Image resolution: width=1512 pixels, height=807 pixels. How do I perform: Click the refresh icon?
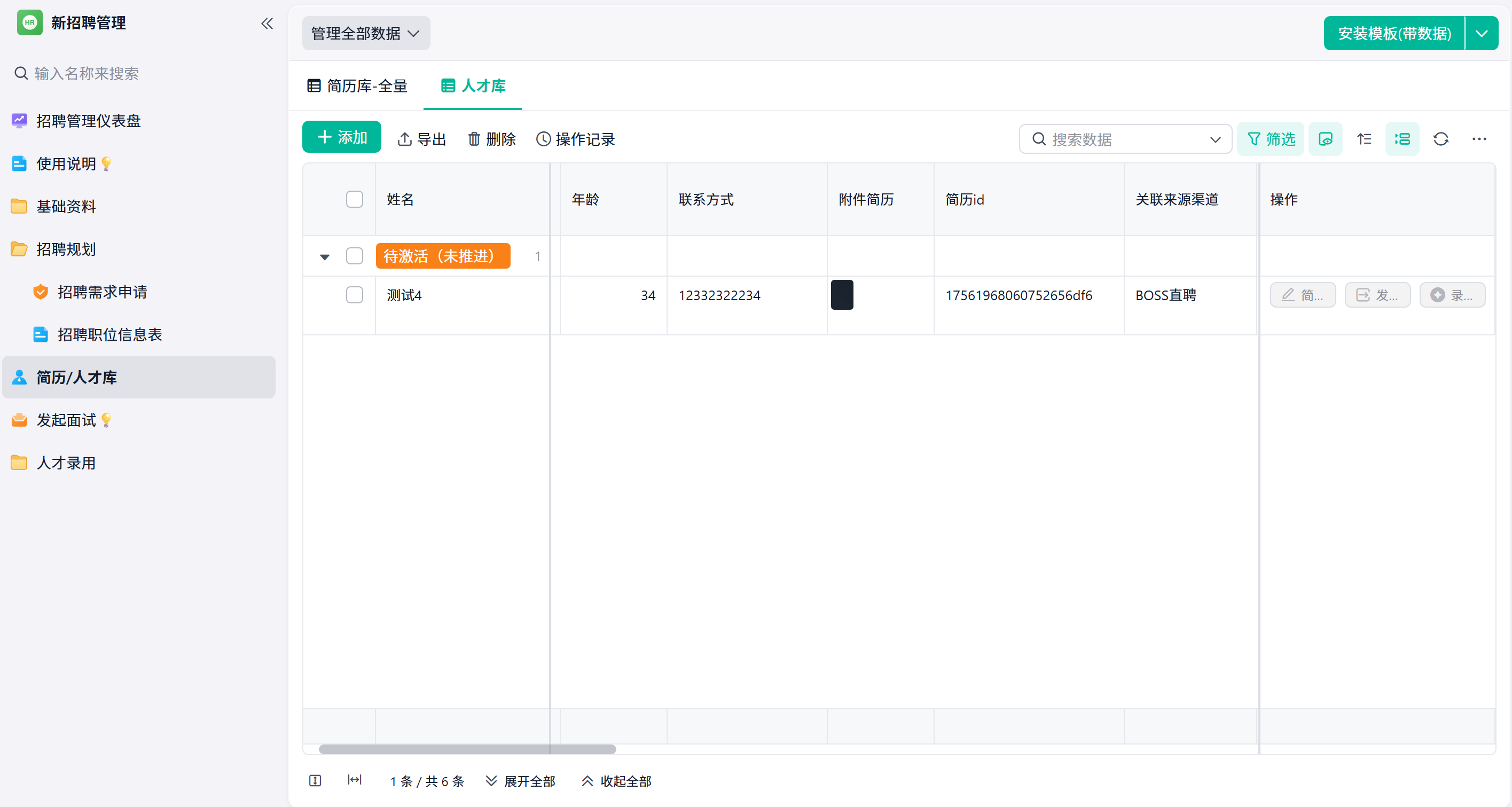pos(1441,139)
